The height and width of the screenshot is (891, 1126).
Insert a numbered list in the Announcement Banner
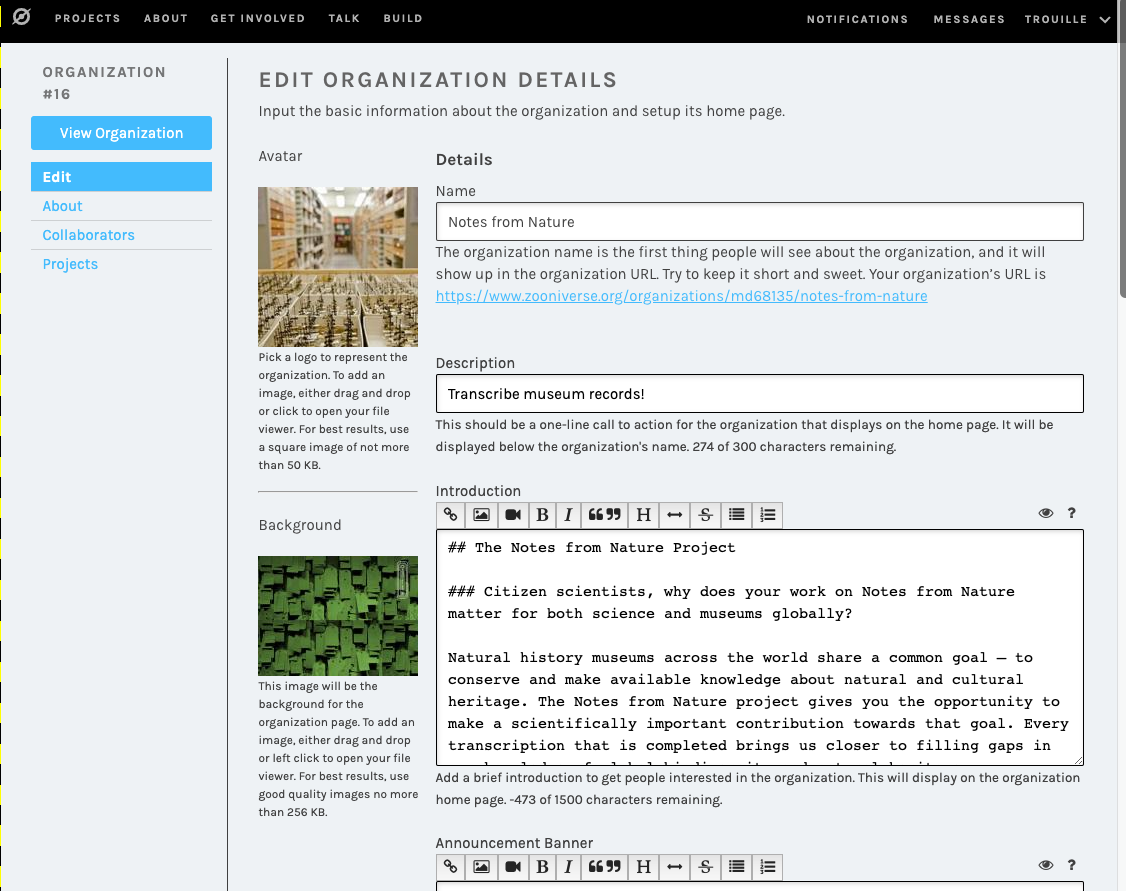(766, 866)
